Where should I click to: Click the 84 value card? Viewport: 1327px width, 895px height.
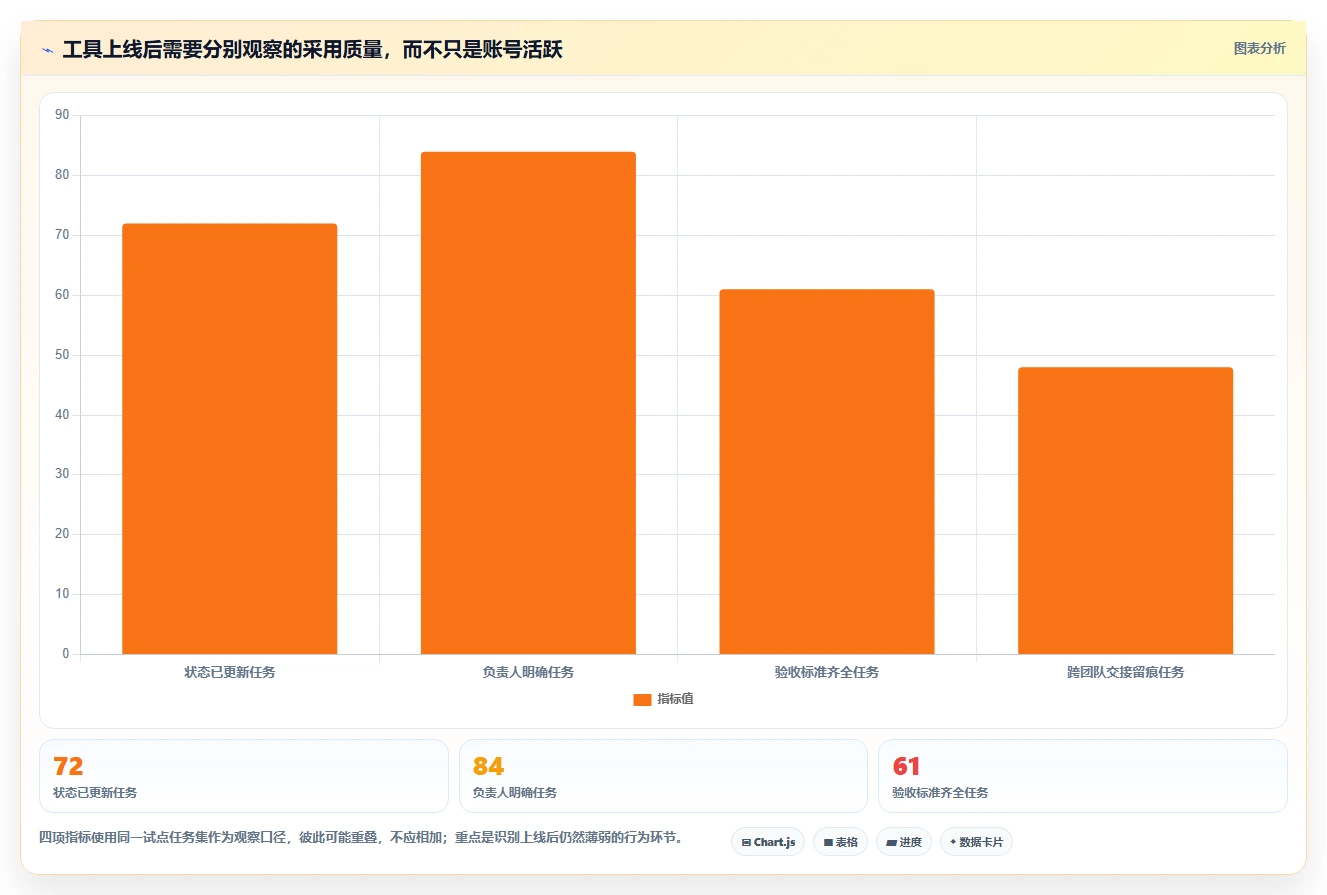click(663, 776)
